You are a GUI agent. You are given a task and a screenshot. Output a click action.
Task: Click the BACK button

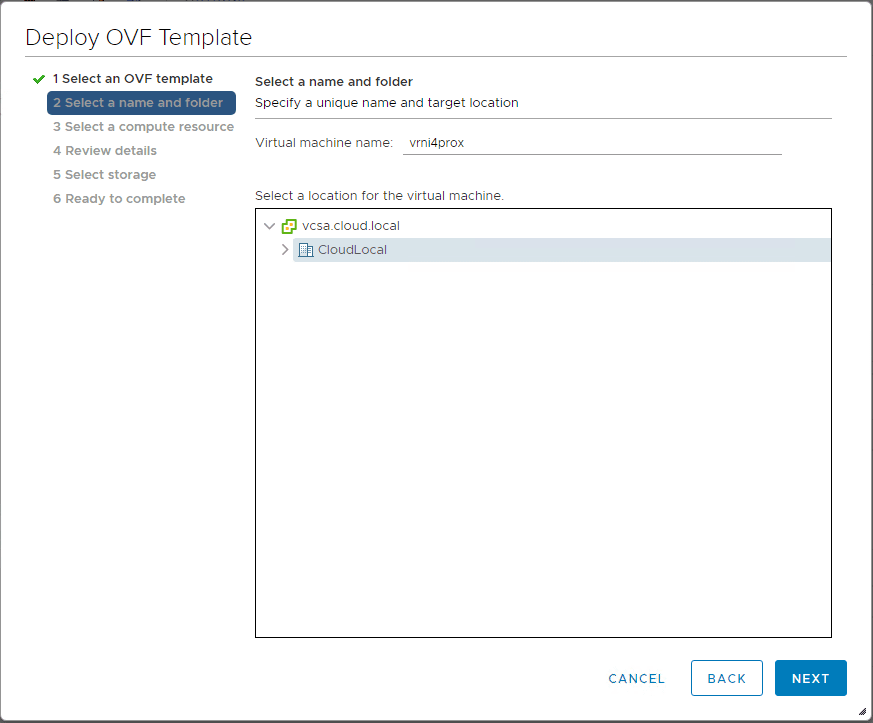click(727, 678)
